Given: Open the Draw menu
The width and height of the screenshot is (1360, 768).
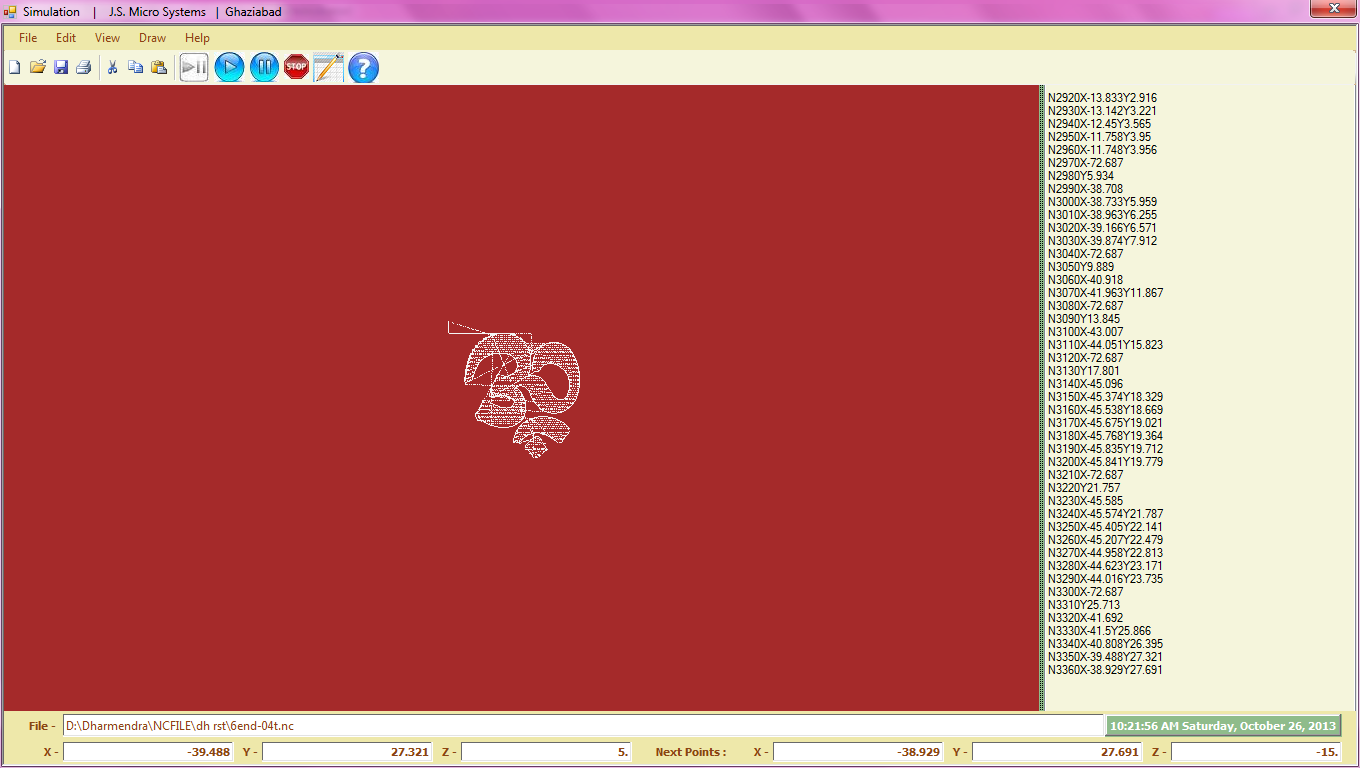Looking at the screenshot, I should [x=152, y=38].
